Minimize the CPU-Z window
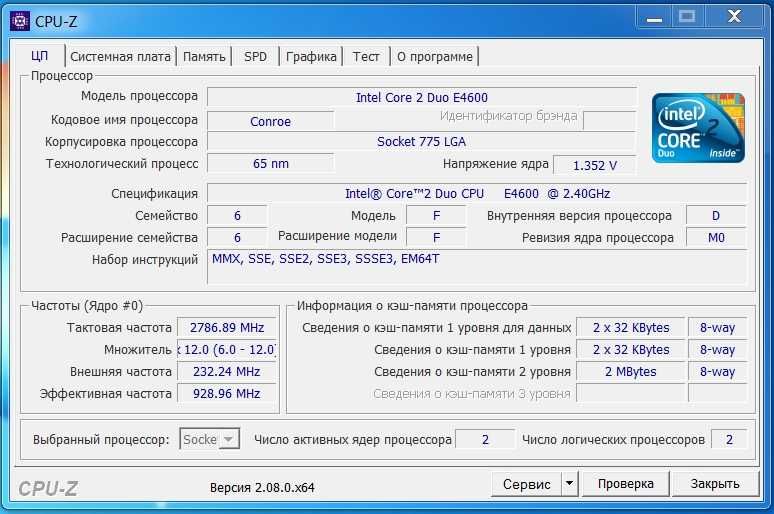The height and width of the screenshot is (514, 774). (655, 18)
